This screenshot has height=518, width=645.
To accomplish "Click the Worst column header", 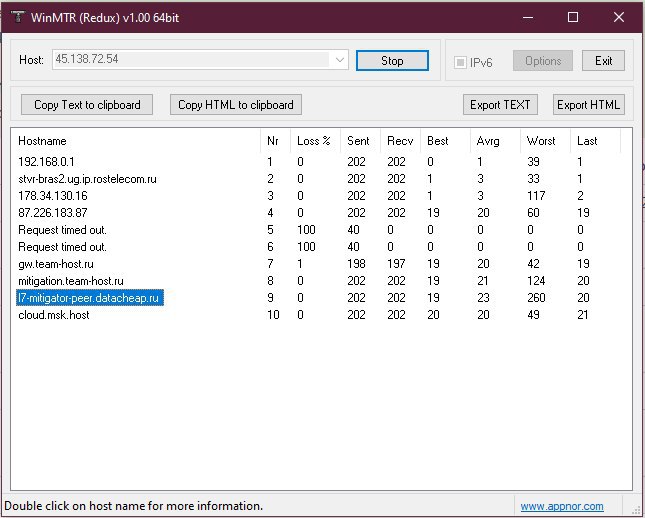I will [545, 141].
